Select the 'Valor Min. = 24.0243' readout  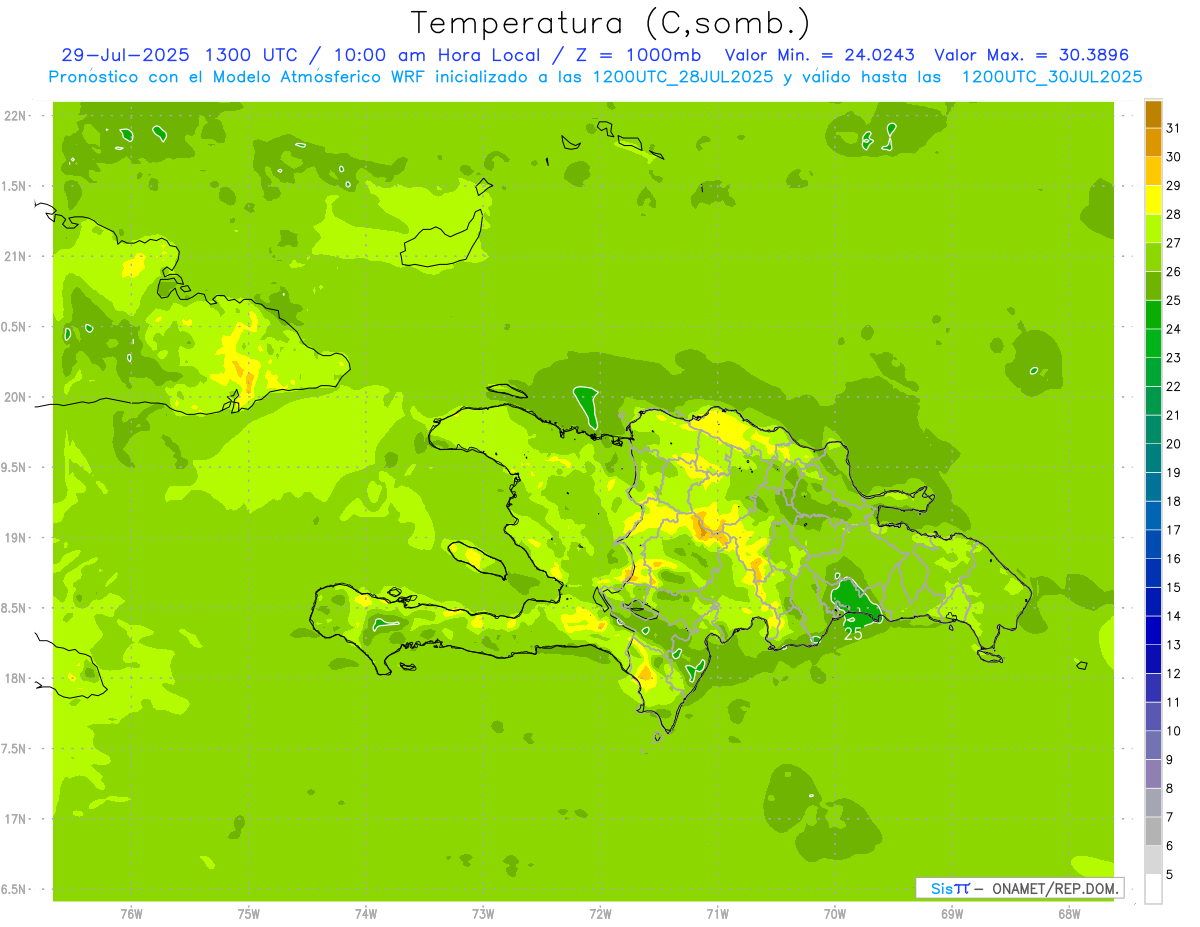point(820,55)
